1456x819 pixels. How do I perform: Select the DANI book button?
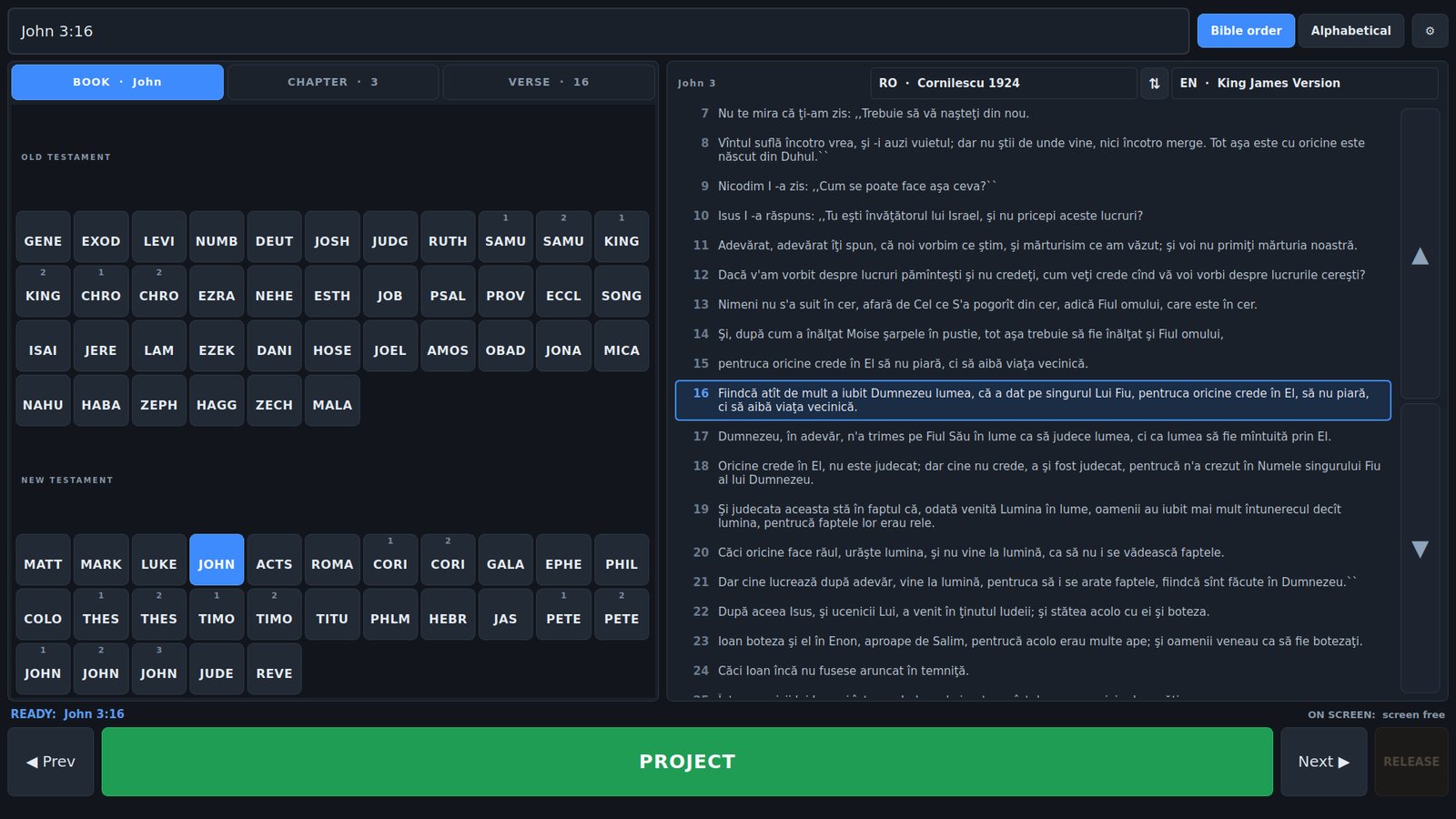coord(274,346)
